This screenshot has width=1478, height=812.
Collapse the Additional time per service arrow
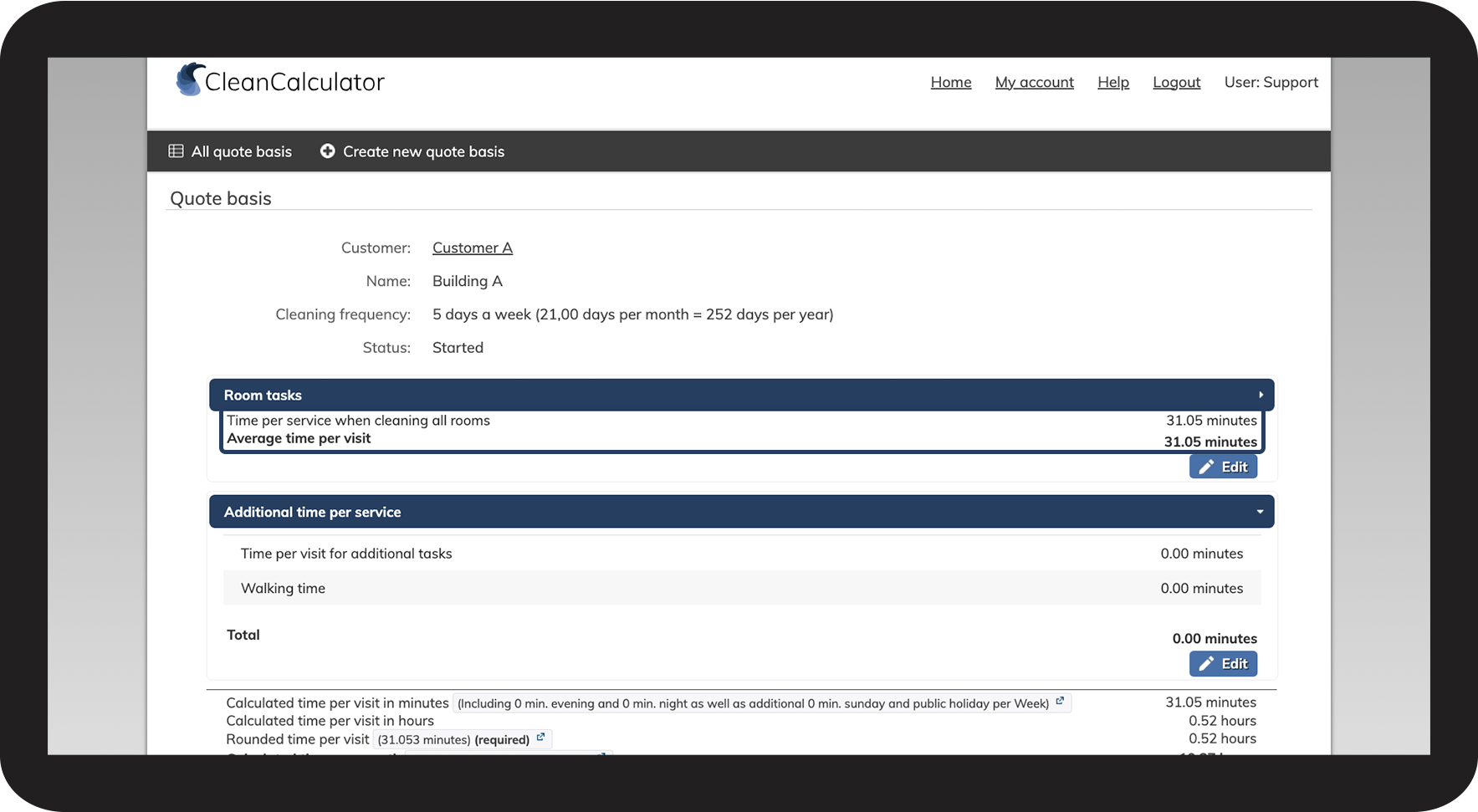point(1260,512)
